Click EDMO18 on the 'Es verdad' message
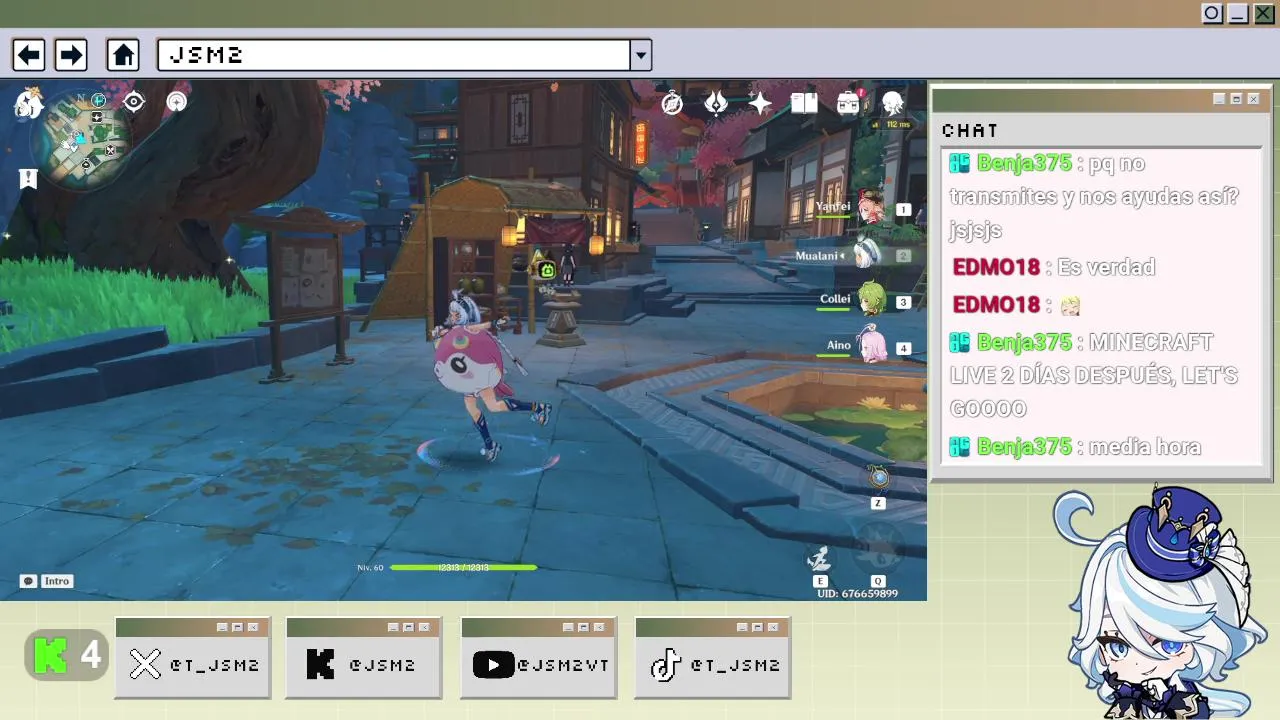The image size is (1280, 720). coord(996,267)
